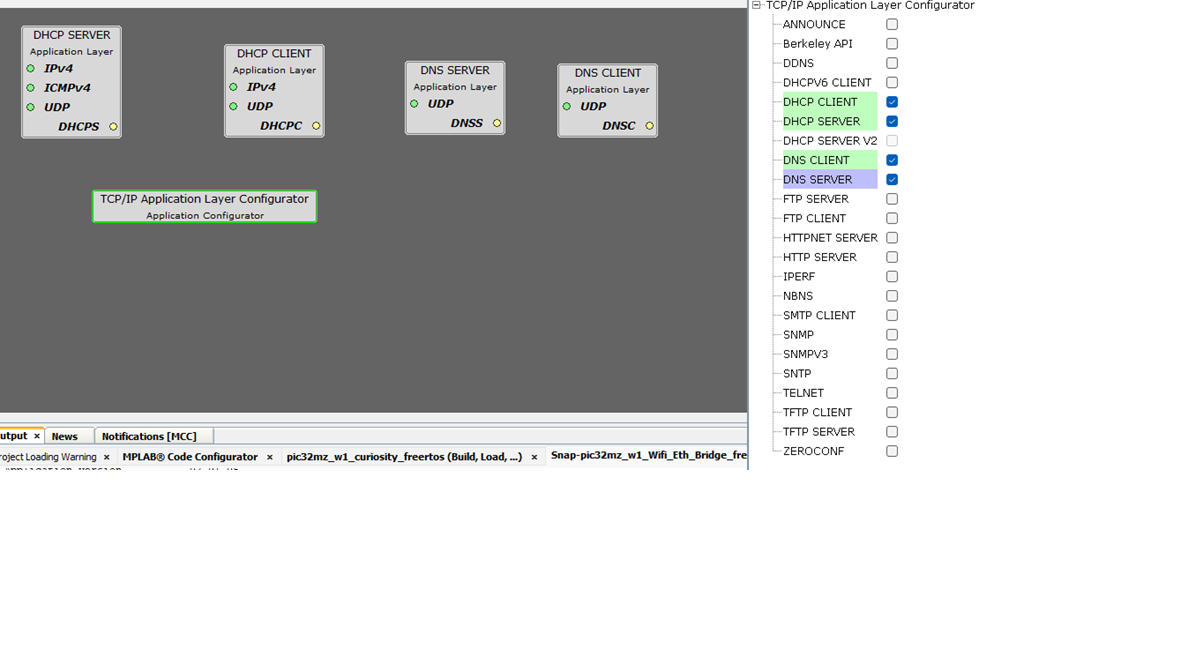This screenshot has height=648, width=1188.
Task: Enable the DDNS checkbox
Action: (892, 63)
